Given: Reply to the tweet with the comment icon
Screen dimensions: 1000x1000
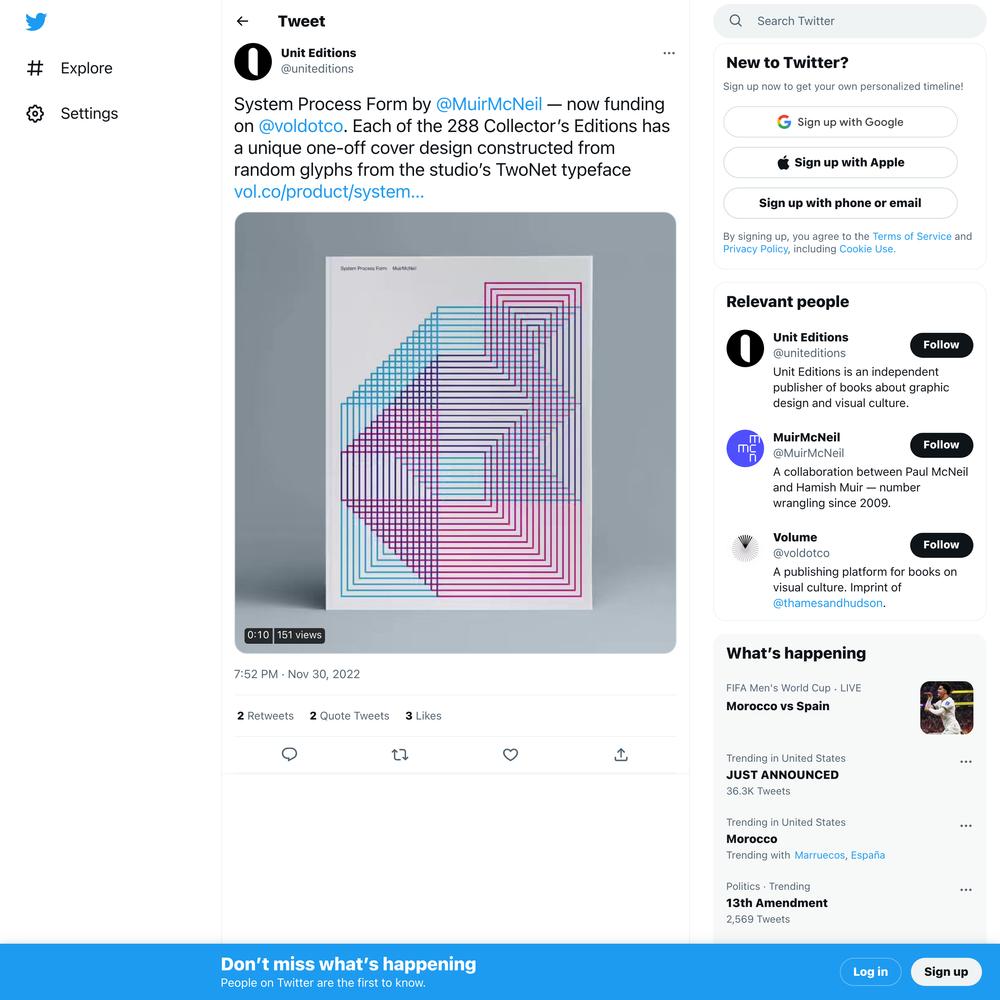Looking at the screenshot, I should tap(290, 754).
